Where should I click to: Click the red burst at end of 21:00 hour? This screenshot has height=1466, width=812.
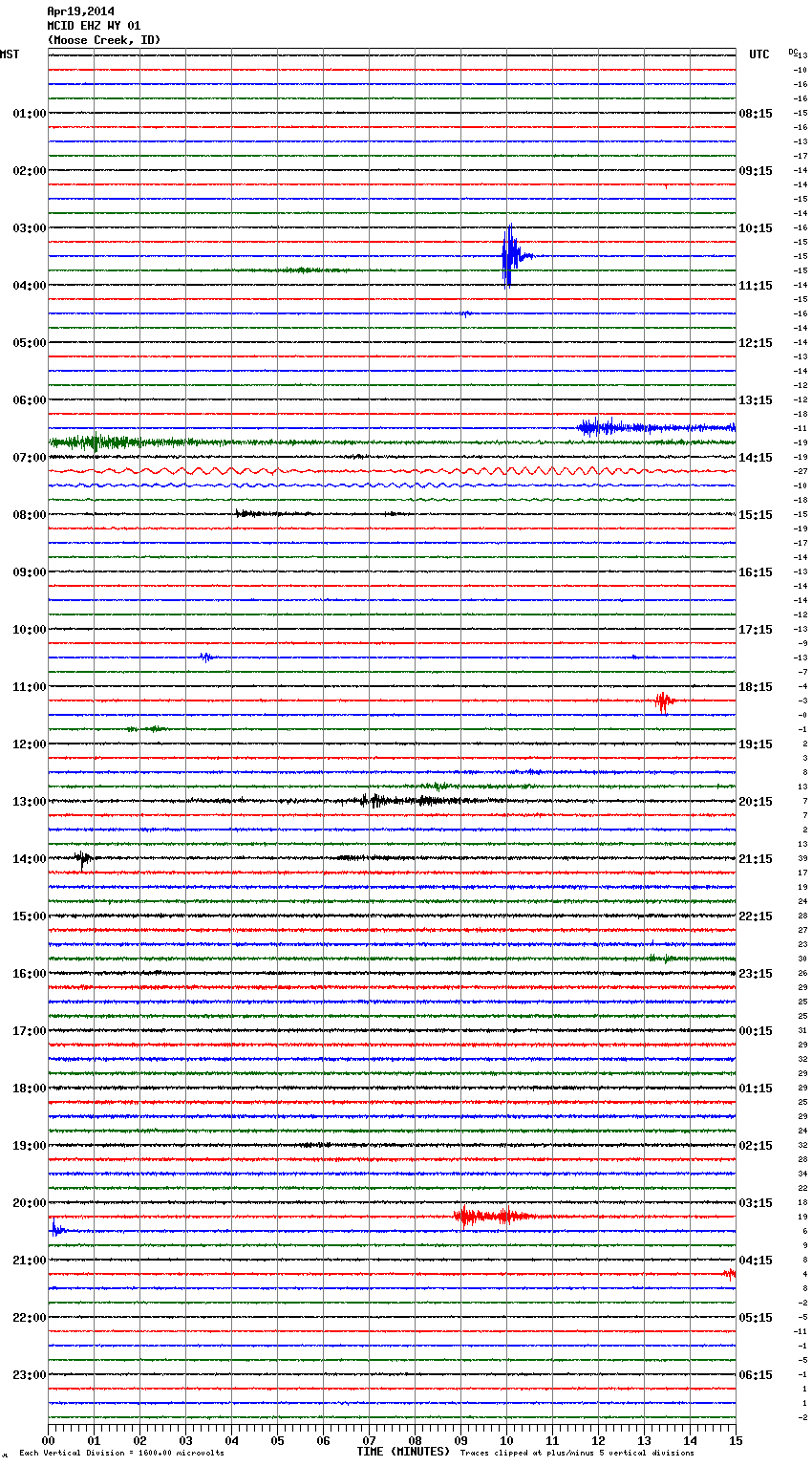pos(729,1274)
